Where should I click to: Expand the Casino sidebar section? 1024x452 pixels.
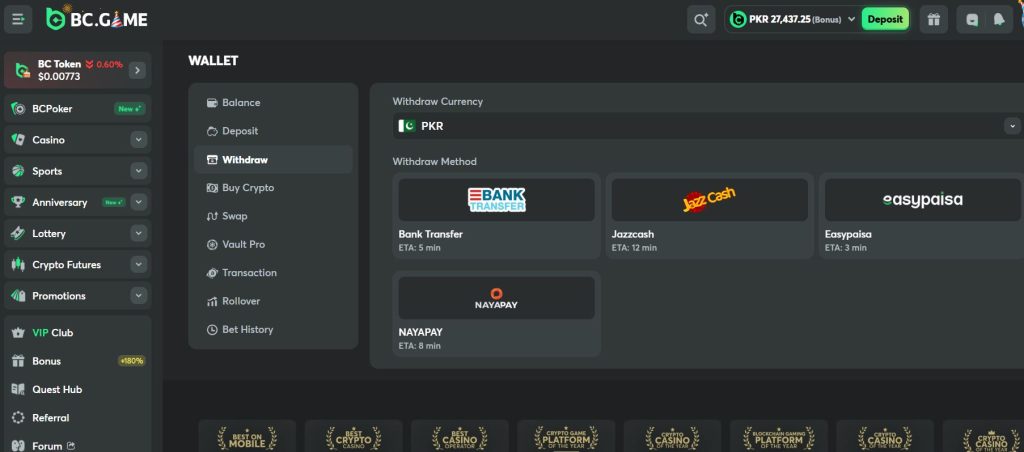click(138, 140)
